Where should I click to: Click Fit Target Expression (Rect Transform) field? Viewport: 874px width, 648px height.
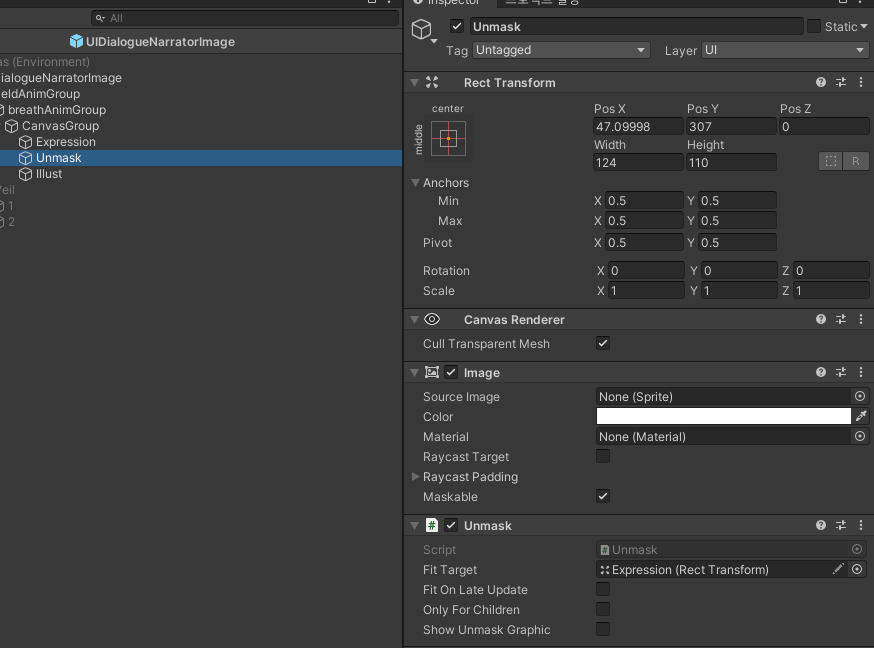pyautogui.click(x=713, y=569)
